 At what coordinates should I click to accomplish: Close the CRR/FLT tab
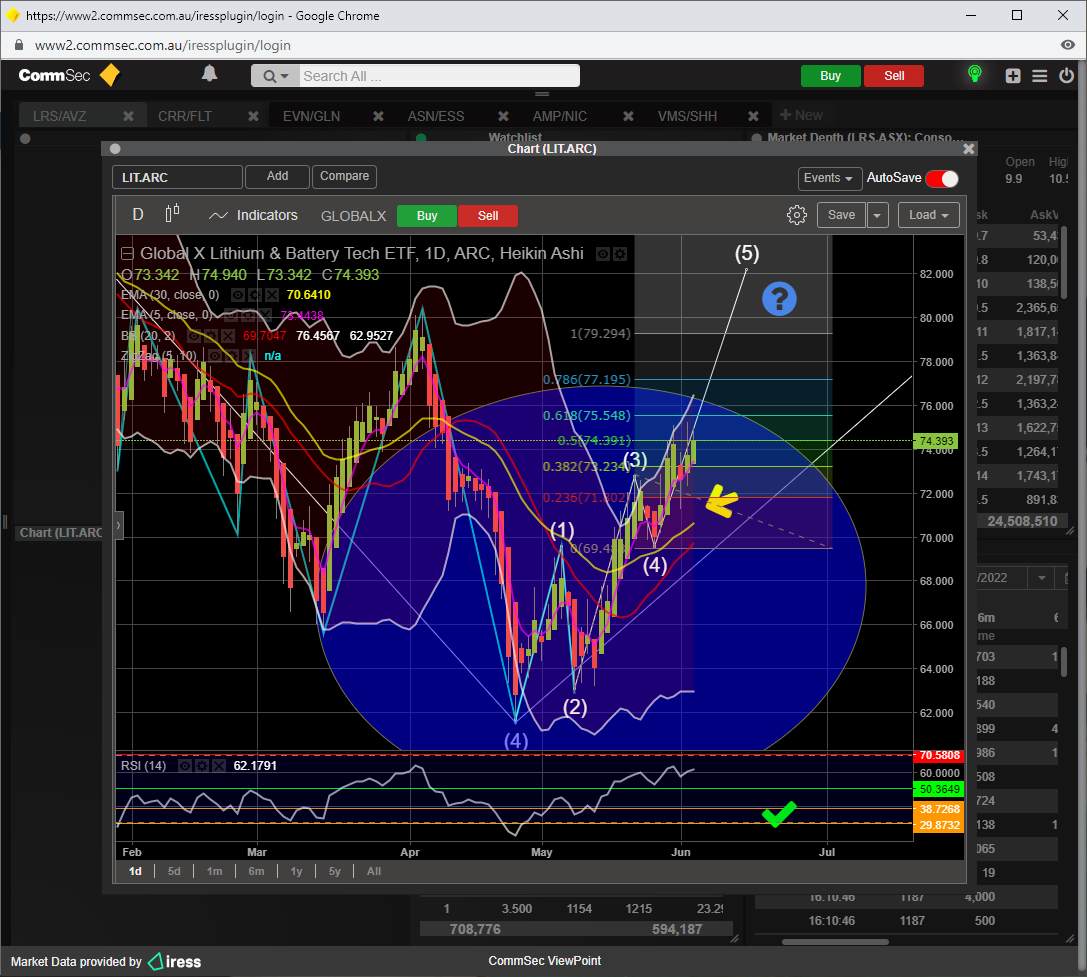tap(254, 116)
